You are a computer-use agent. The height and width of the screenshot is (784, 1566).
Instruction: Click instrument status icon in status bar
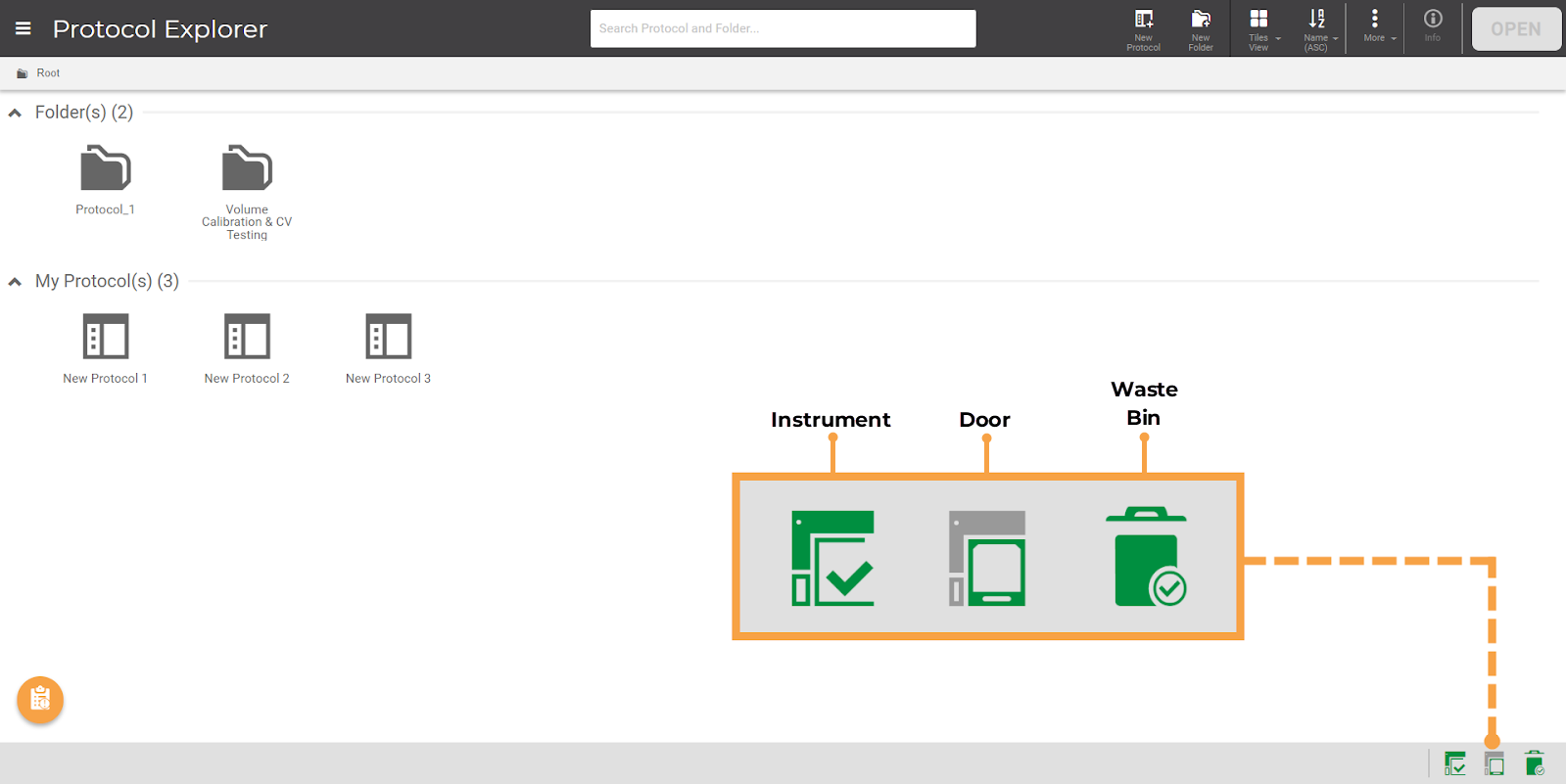click(1455, 763)
